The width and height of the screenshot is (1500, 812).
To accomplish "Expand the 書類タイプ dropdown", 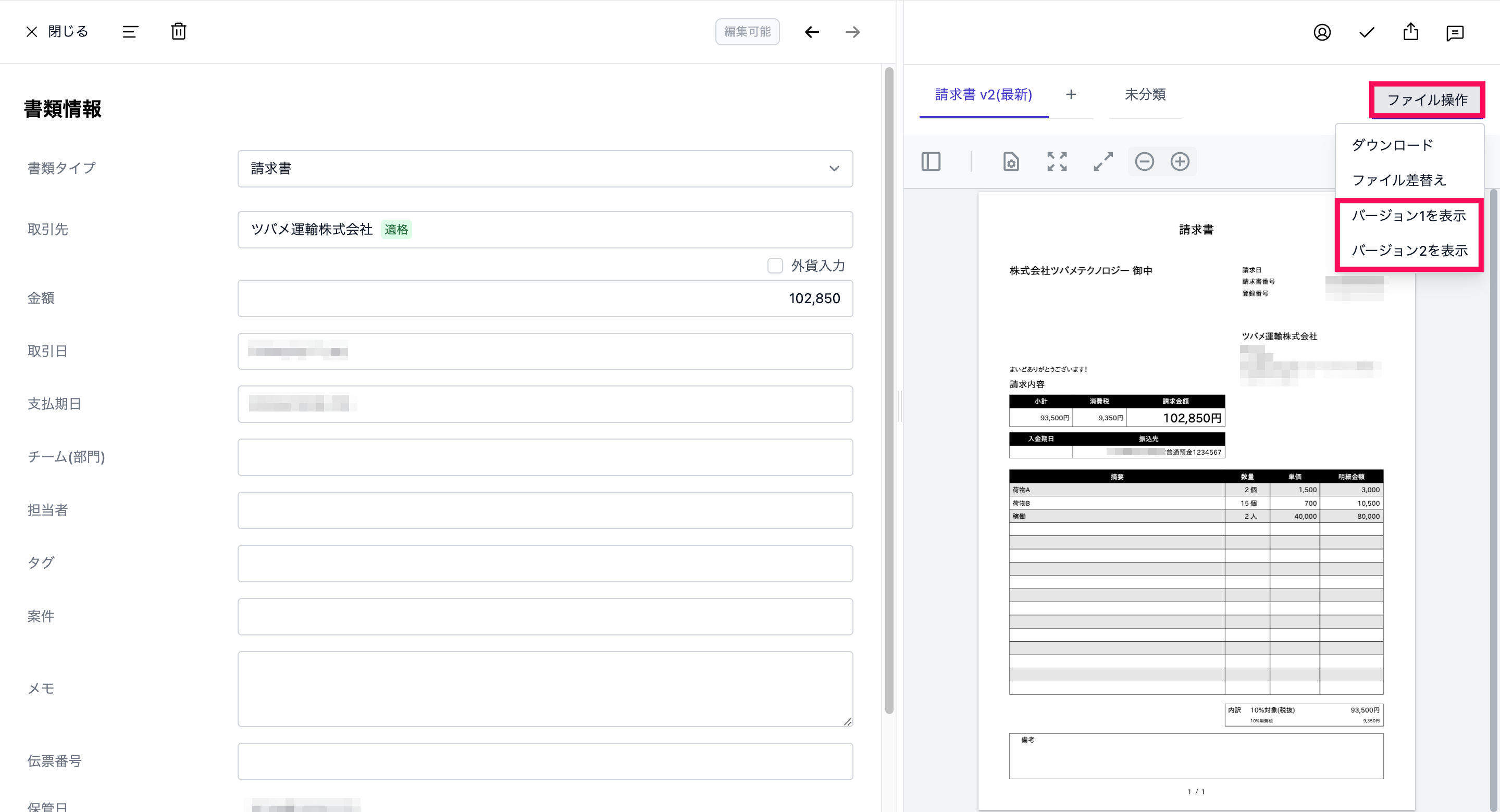I will pos(545,169).
